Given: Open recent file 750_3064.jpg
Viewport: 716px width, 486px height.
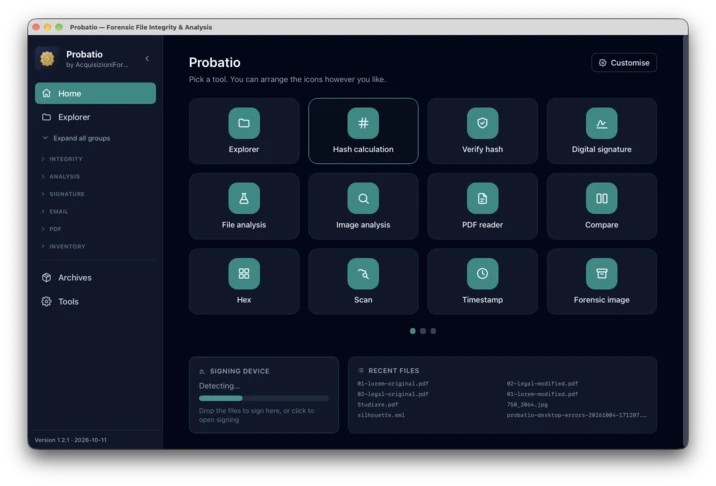Looking at the screenshot, I should tap(527, 405).
